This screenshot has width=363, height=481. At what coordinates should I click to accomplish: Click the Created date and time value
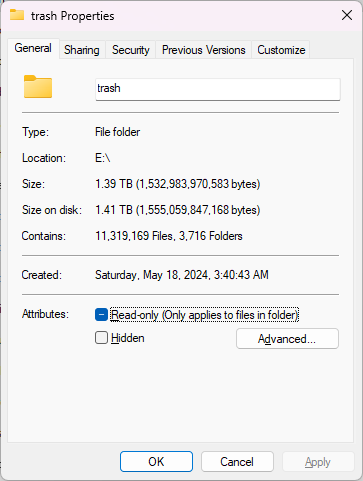click(182, 275)
